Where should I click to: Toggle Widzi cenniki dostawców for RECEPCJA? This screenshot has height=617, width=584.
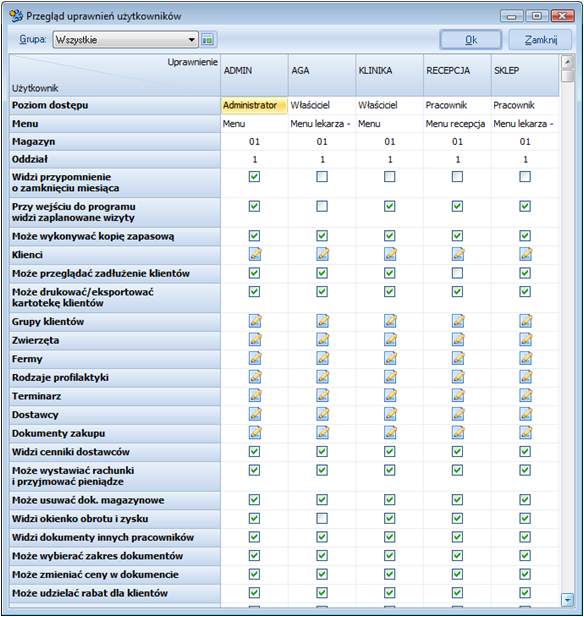tap(457, 451)
